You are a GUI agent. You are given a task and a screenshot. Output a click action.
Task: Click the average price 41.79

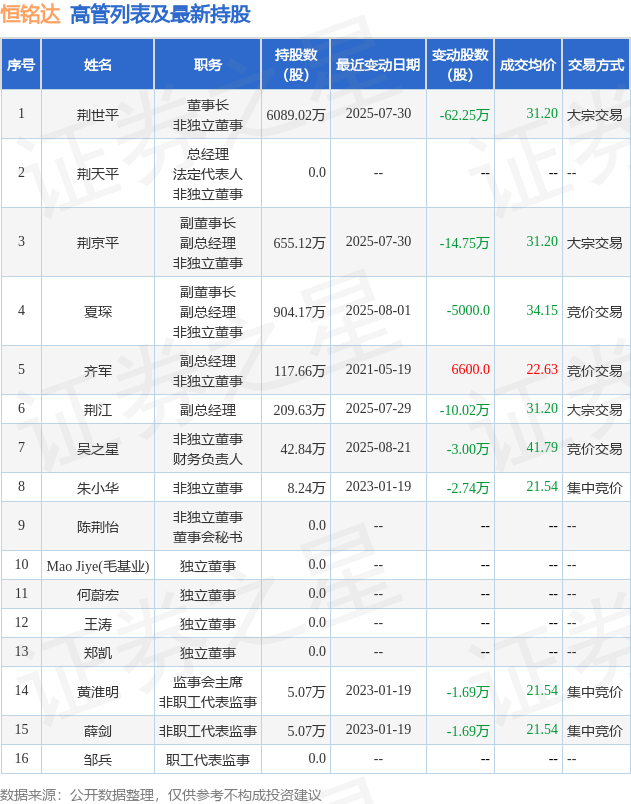(542, 447)
